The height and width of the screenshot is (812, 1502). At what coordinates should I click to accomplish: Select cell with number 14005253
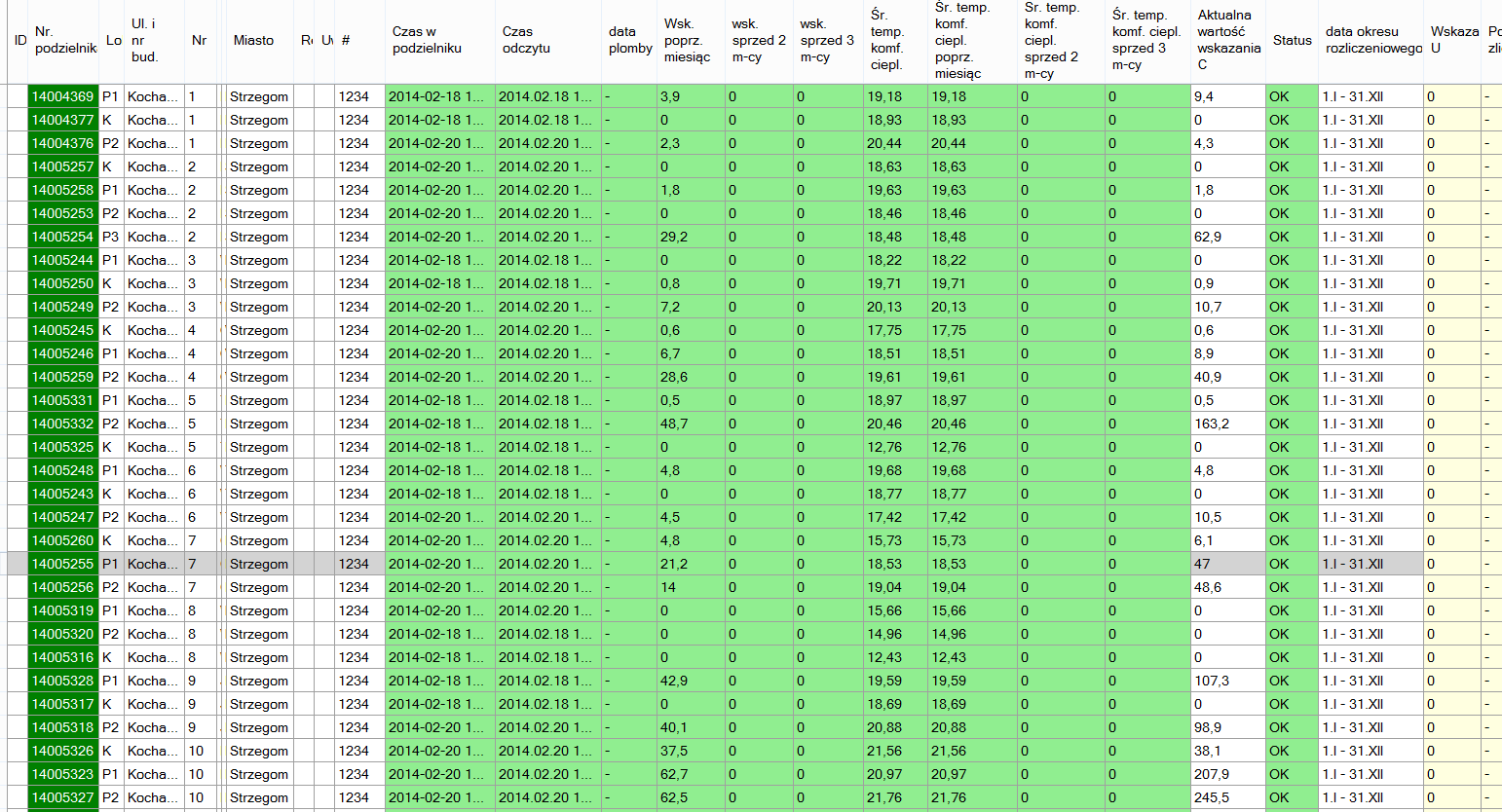click(63, 213)
